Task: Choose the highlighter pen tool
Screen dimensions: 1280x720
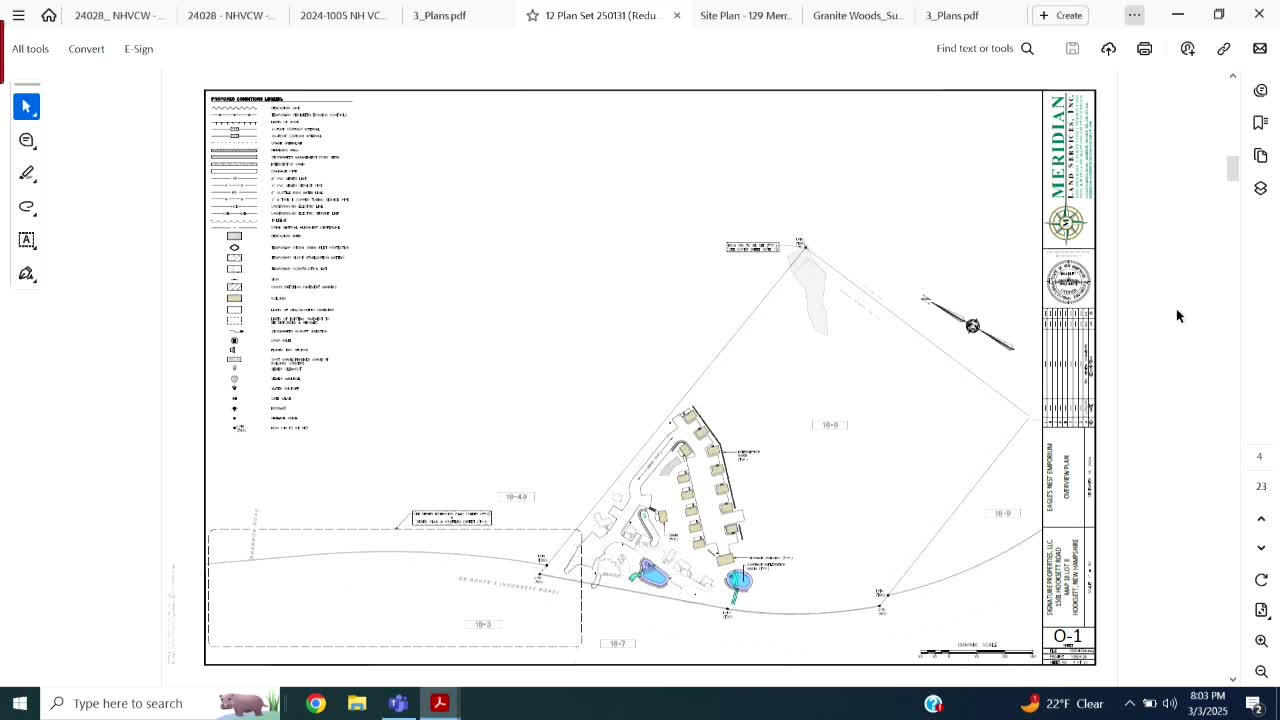Action: point(27,174)
